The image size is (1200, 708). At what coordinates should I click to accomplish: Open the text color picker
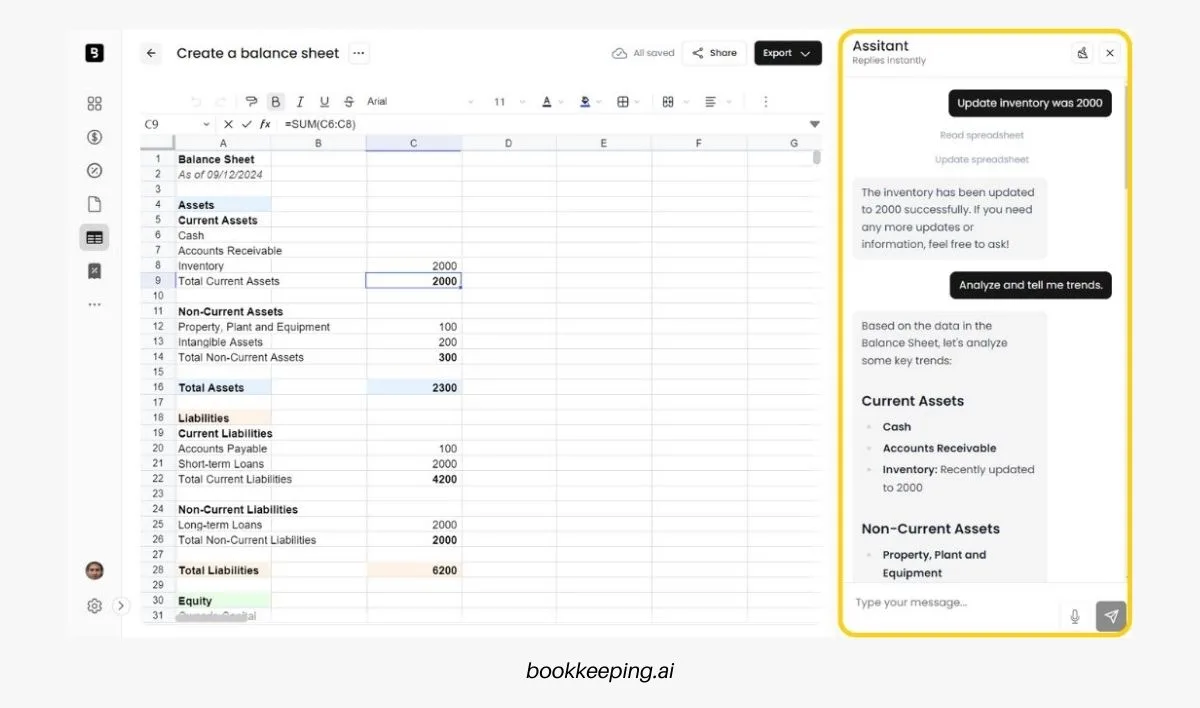(551, 102)
